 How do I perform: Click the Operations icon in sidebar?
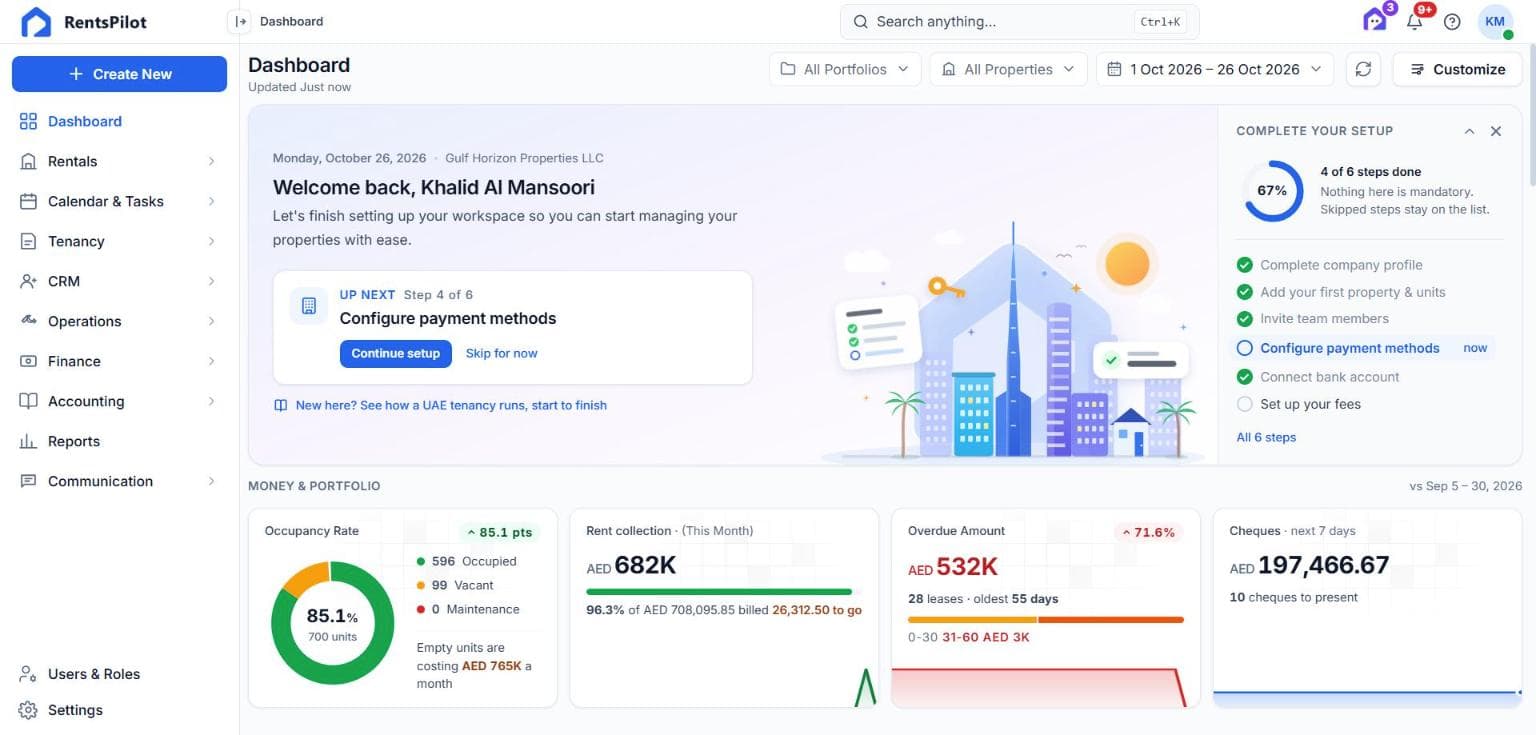28,321
